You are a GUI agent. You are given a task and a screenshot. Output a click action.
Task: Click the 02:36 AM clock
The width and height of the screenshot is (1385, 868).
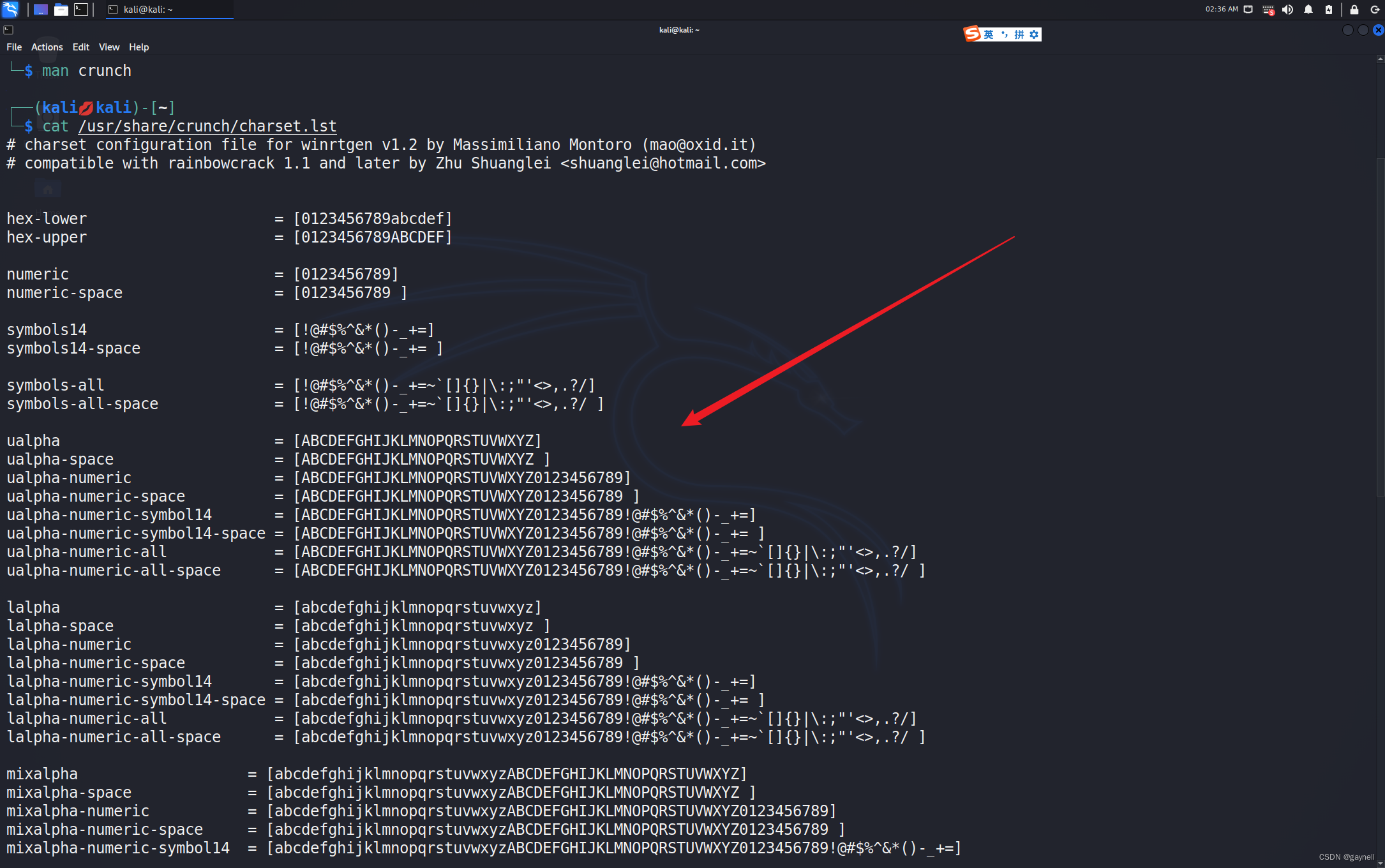[1221, 10]
